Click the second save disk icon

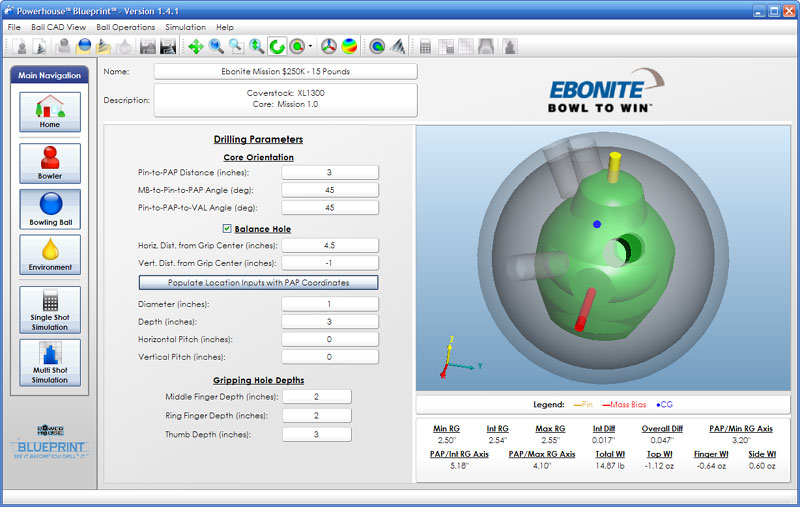(x=168, y=46)
